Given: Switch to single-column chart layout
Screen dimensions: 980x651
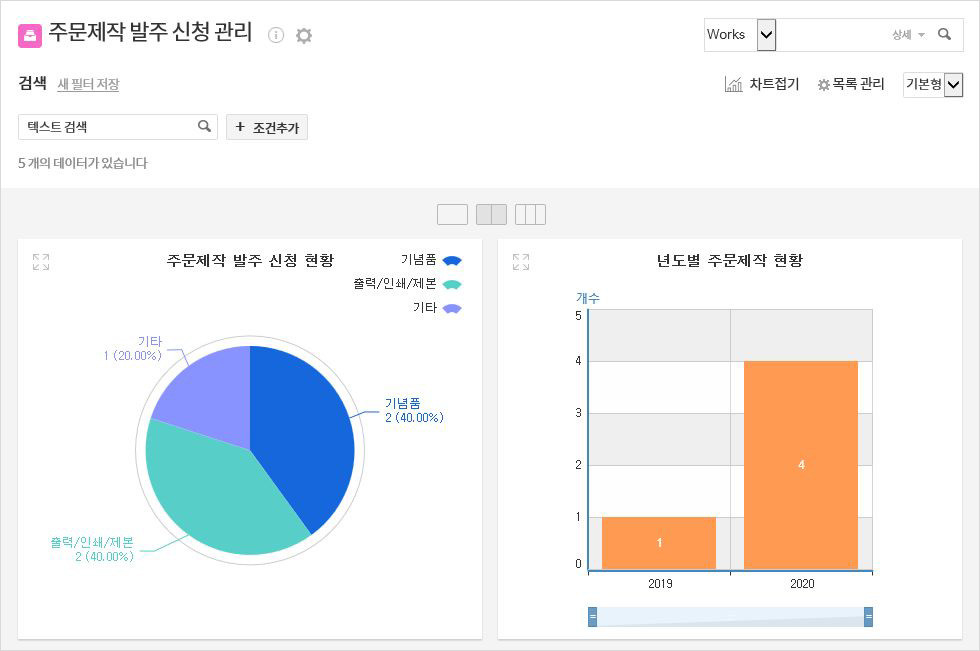Looking at the screenshot, I should coord(452,214).
